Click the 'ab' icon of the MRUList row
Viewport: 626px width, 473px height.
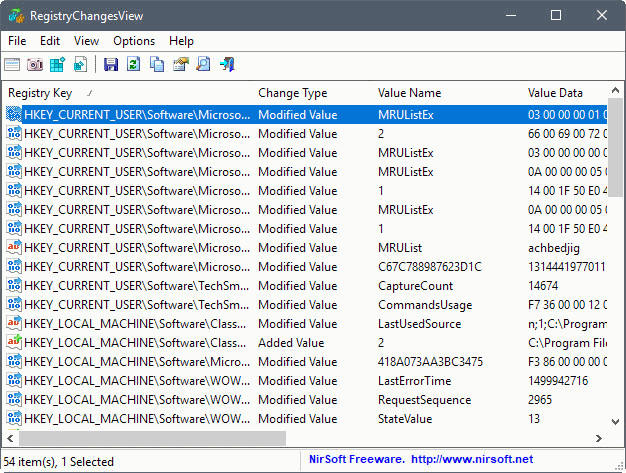[14, 247]
